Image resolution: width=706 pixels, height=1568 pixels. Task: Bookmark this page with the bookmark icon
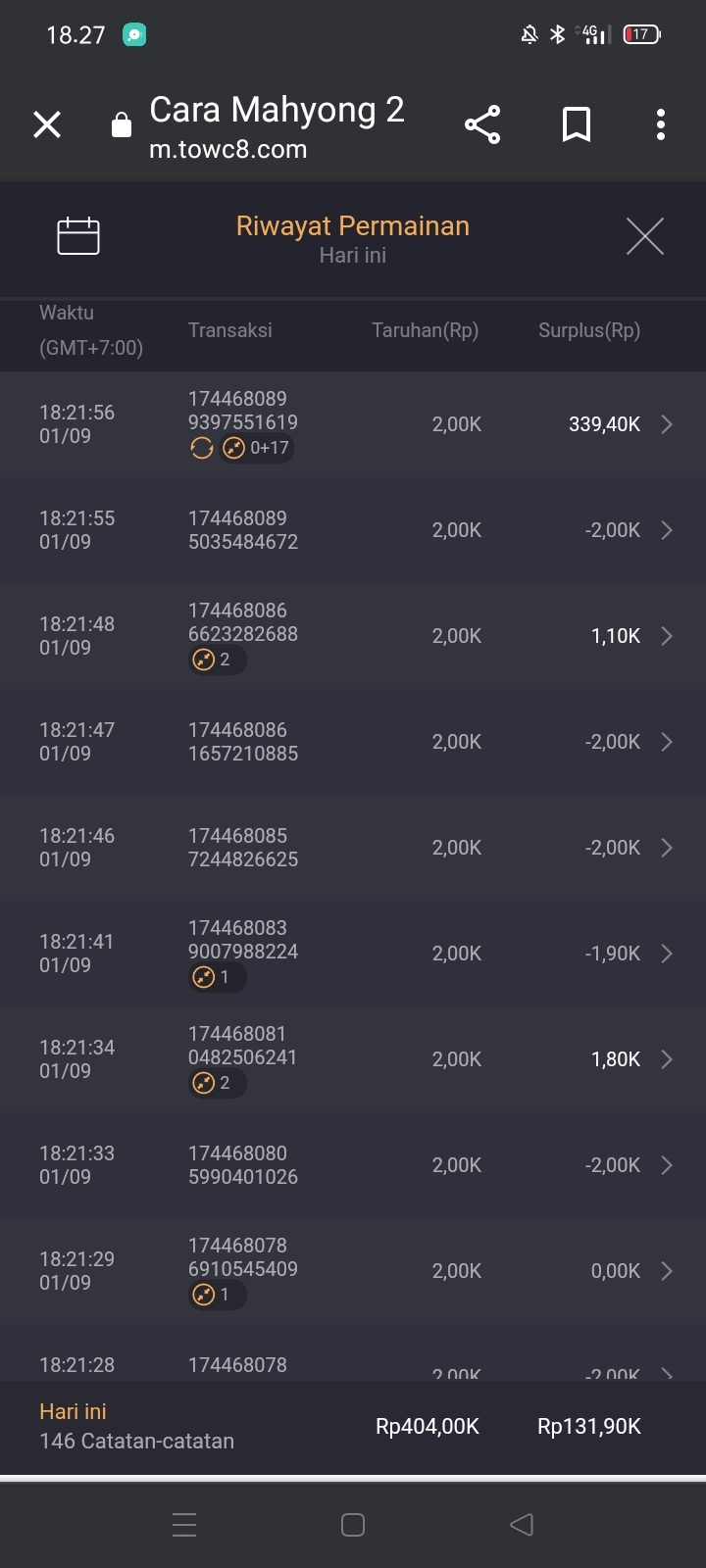coord(577,125)
